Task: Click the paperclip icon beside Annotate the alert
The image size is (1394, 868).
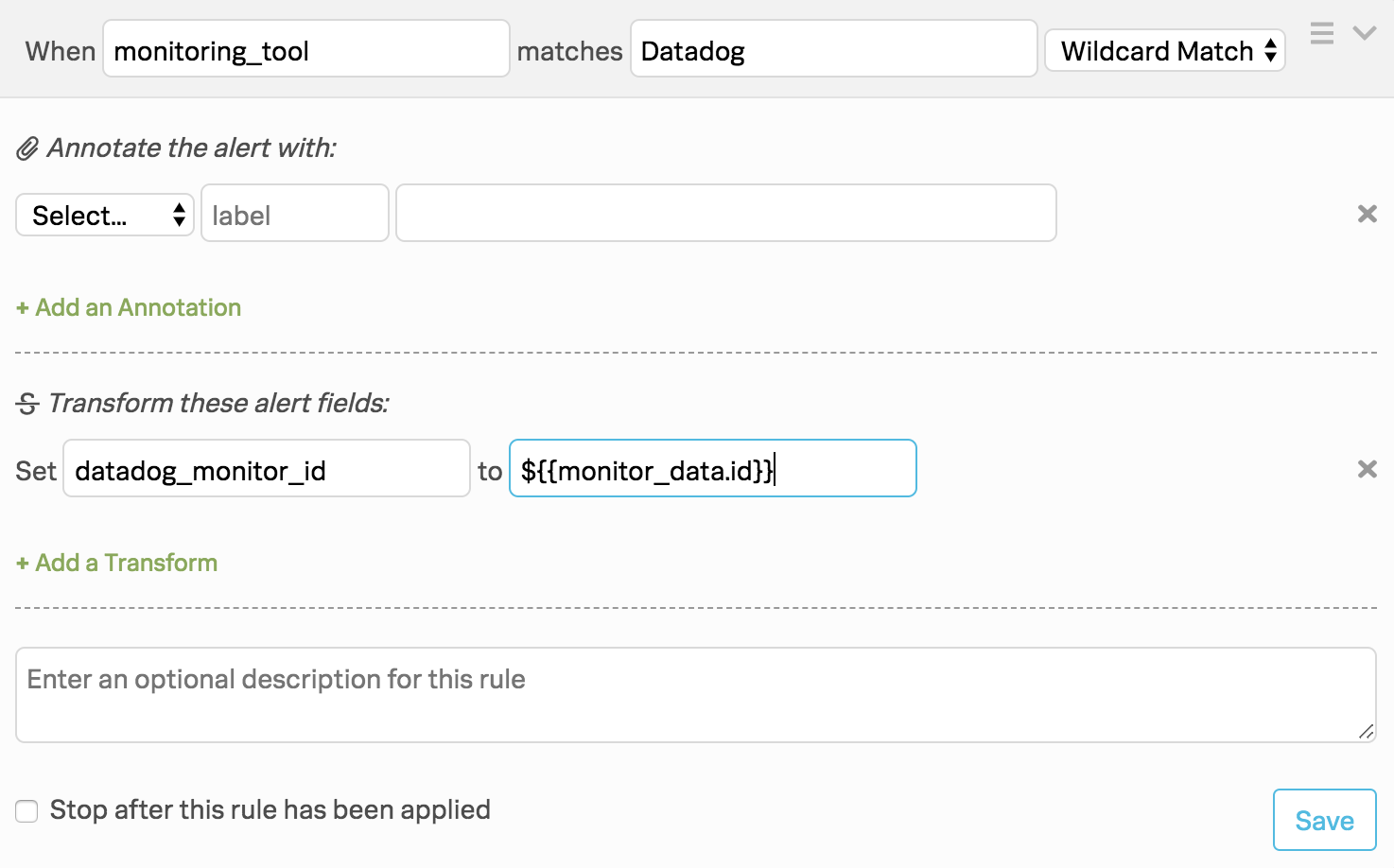Action: pos(27,148)
